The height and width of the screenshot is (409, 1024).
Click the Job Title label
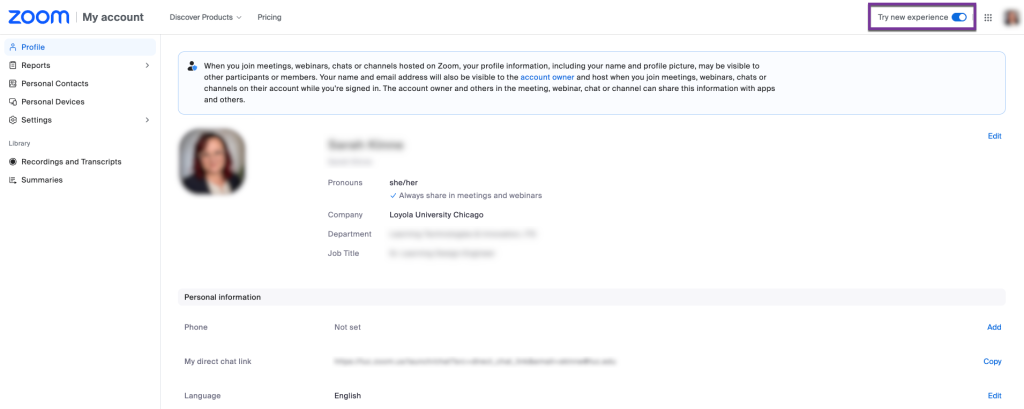click(344, 254)
